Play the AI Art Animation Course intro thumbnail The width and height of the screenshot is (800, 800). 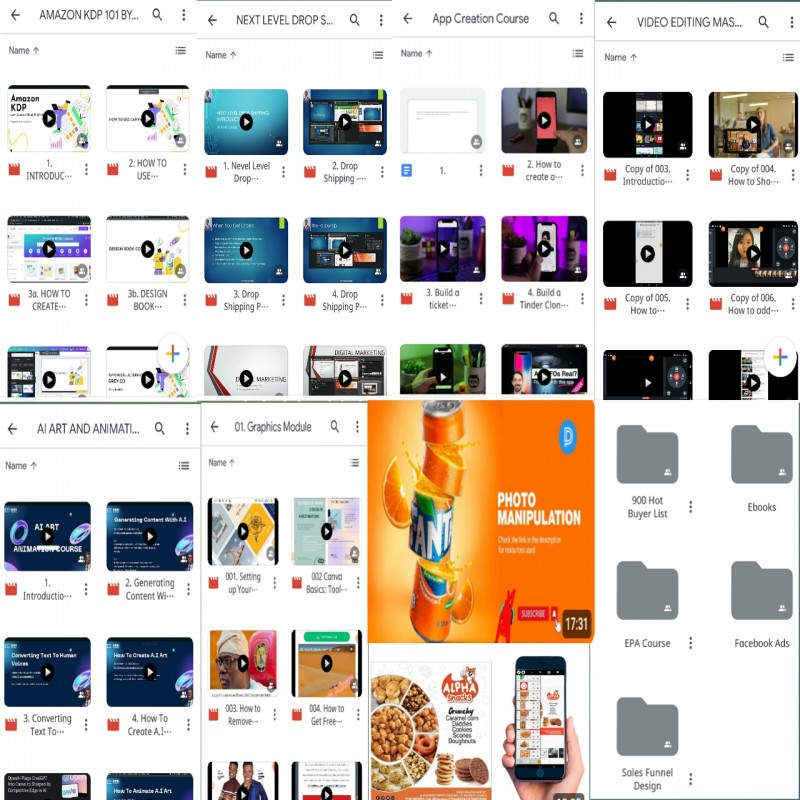(x=47, y=536)
